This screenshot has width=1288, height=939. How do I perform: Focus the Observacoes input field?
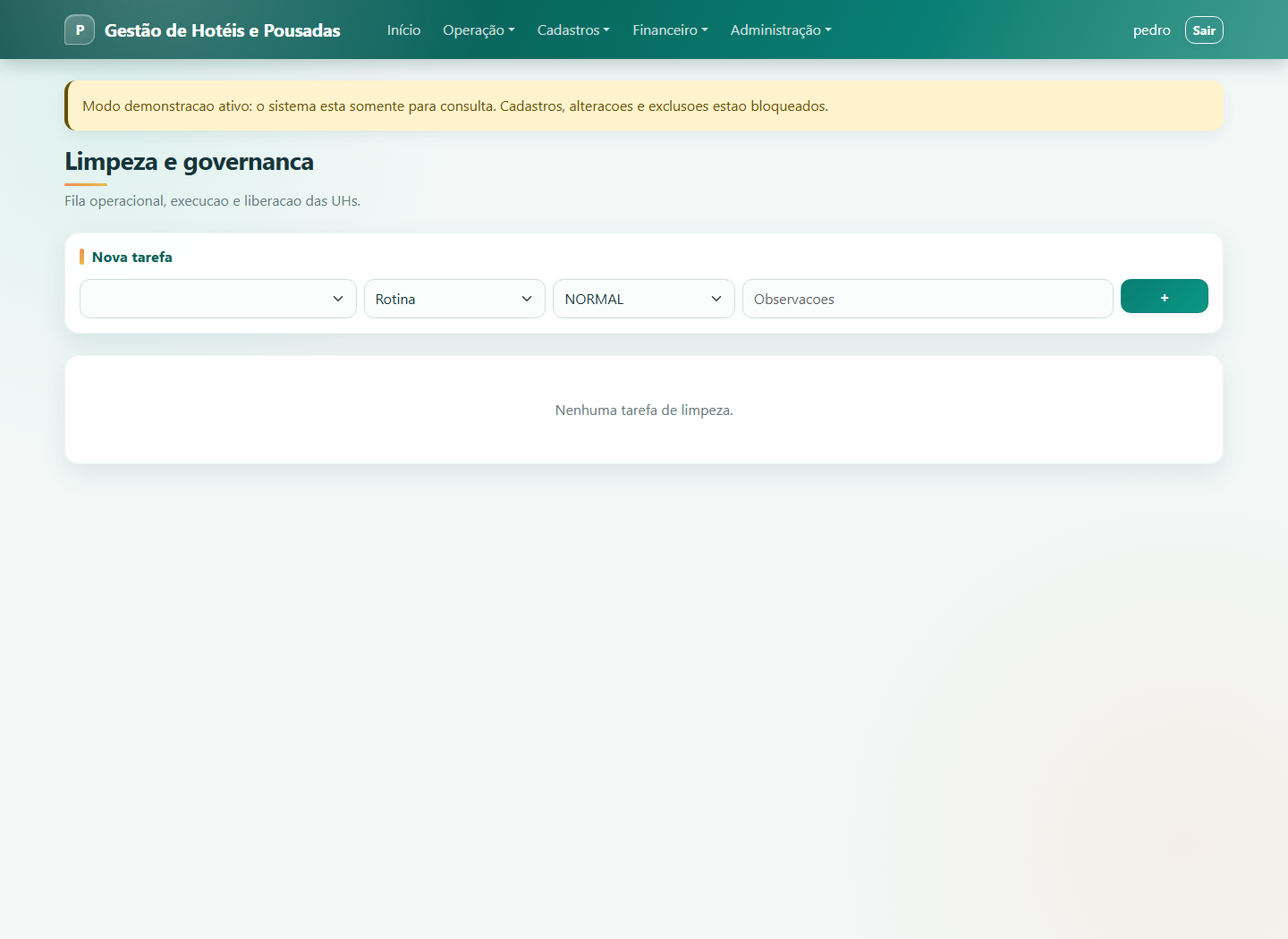(x=928, y=299)
